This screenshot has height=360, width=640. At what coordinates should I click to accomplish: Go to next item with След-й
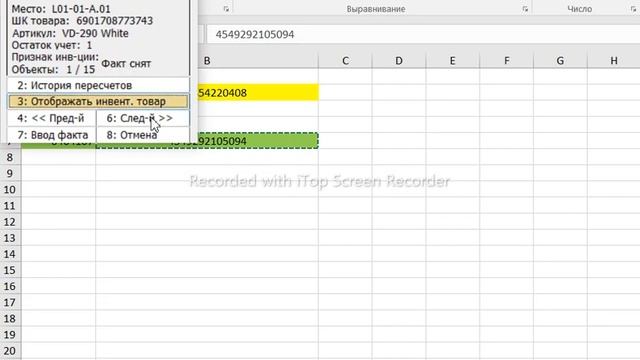coord(143,118)
